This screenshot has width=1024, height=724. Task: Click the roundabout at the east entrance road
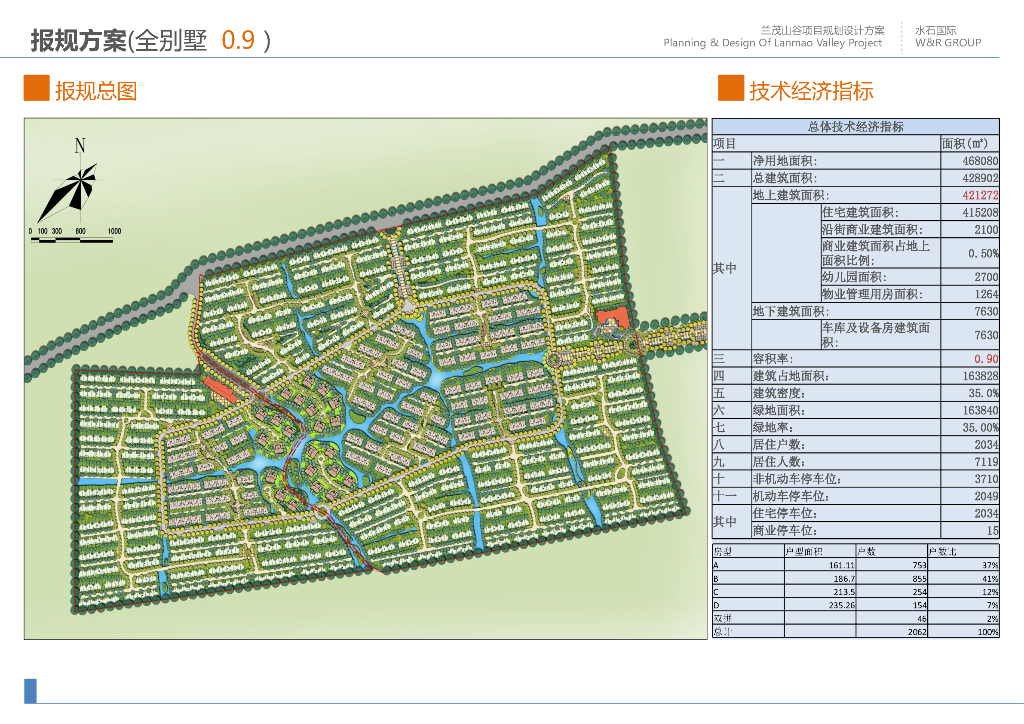coord(554,359)
